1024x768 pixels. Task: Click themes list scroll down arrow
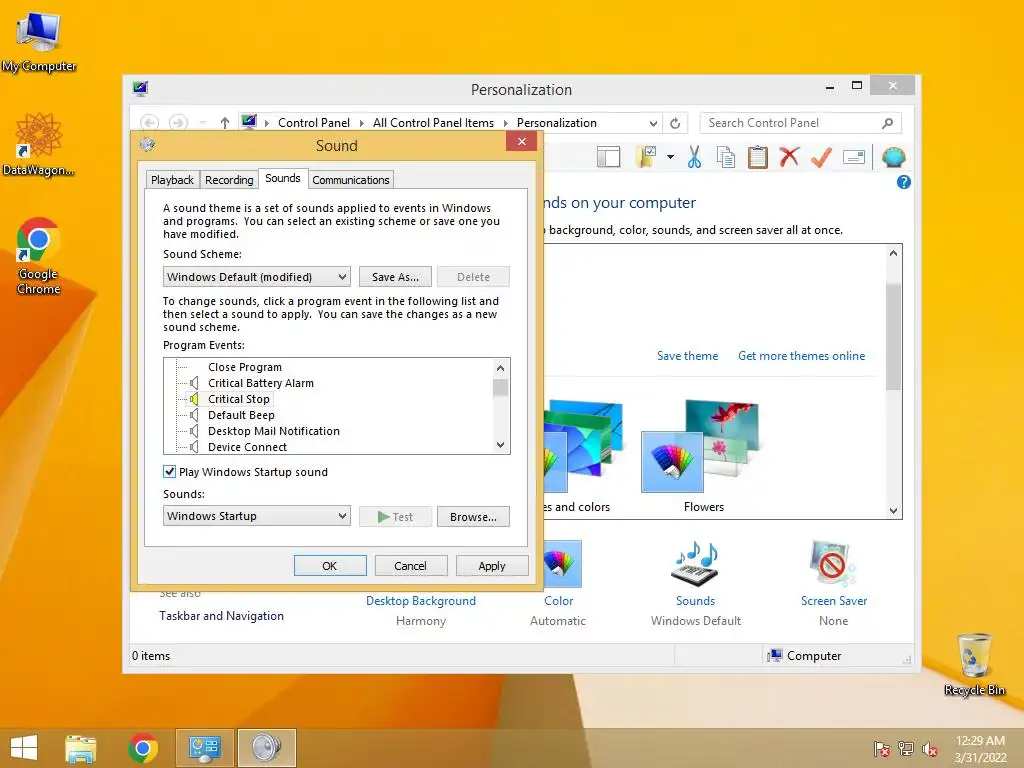click(893, 511)
